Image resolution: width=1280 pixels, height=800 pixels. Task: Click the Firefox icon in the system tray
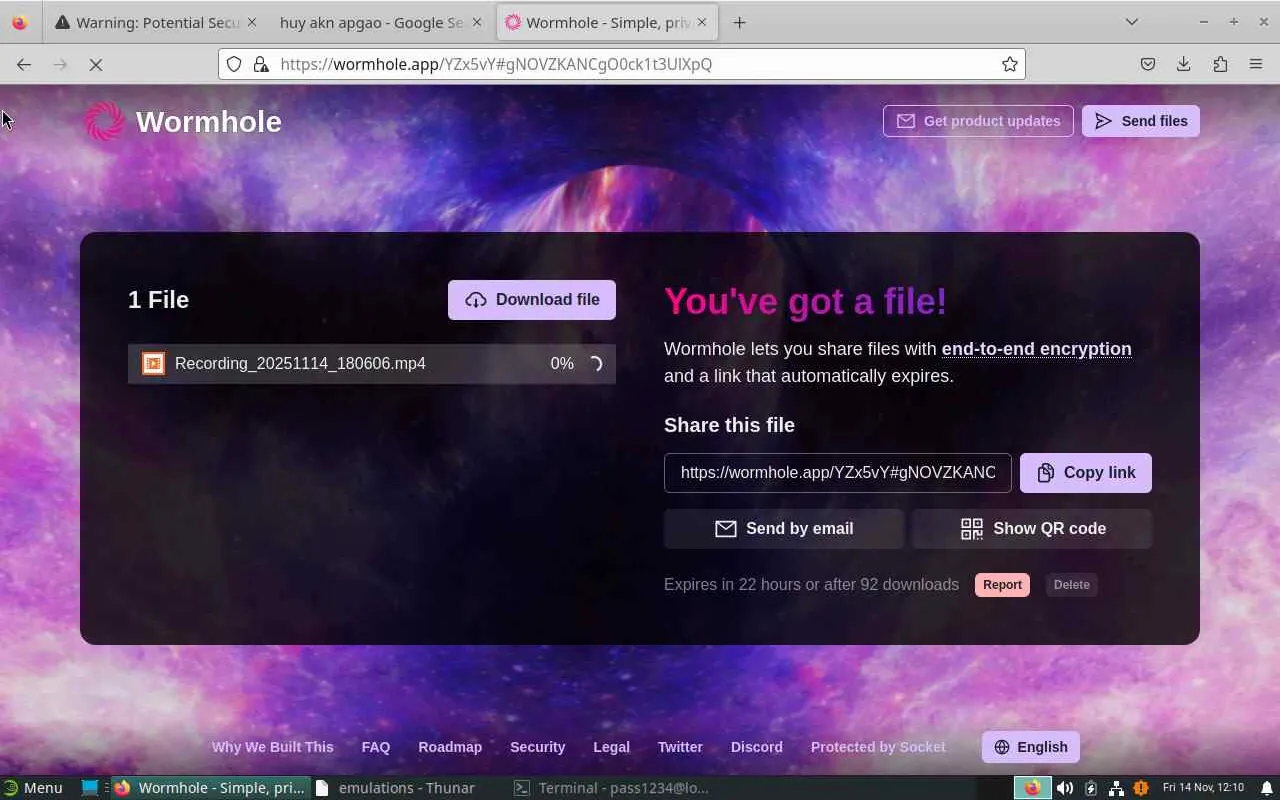click(x=1032, y=788)
